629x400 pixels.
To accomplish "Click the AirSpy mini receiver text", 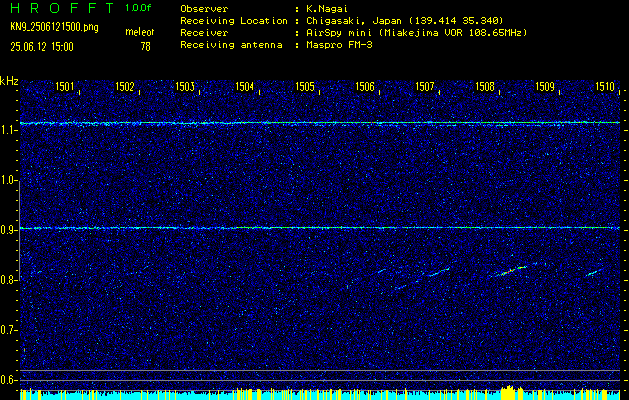I will tap(416, 32).
